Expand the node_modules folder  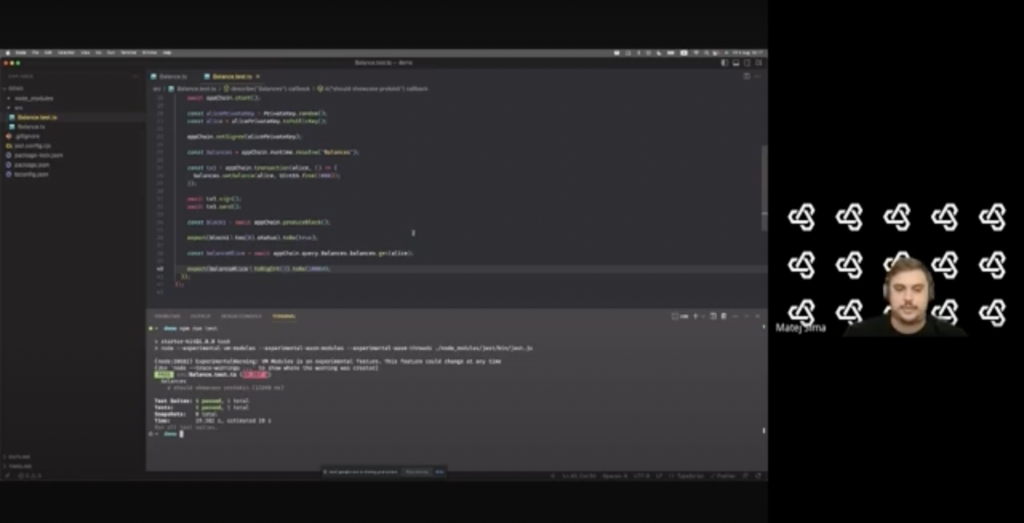(x=33, y=98)
